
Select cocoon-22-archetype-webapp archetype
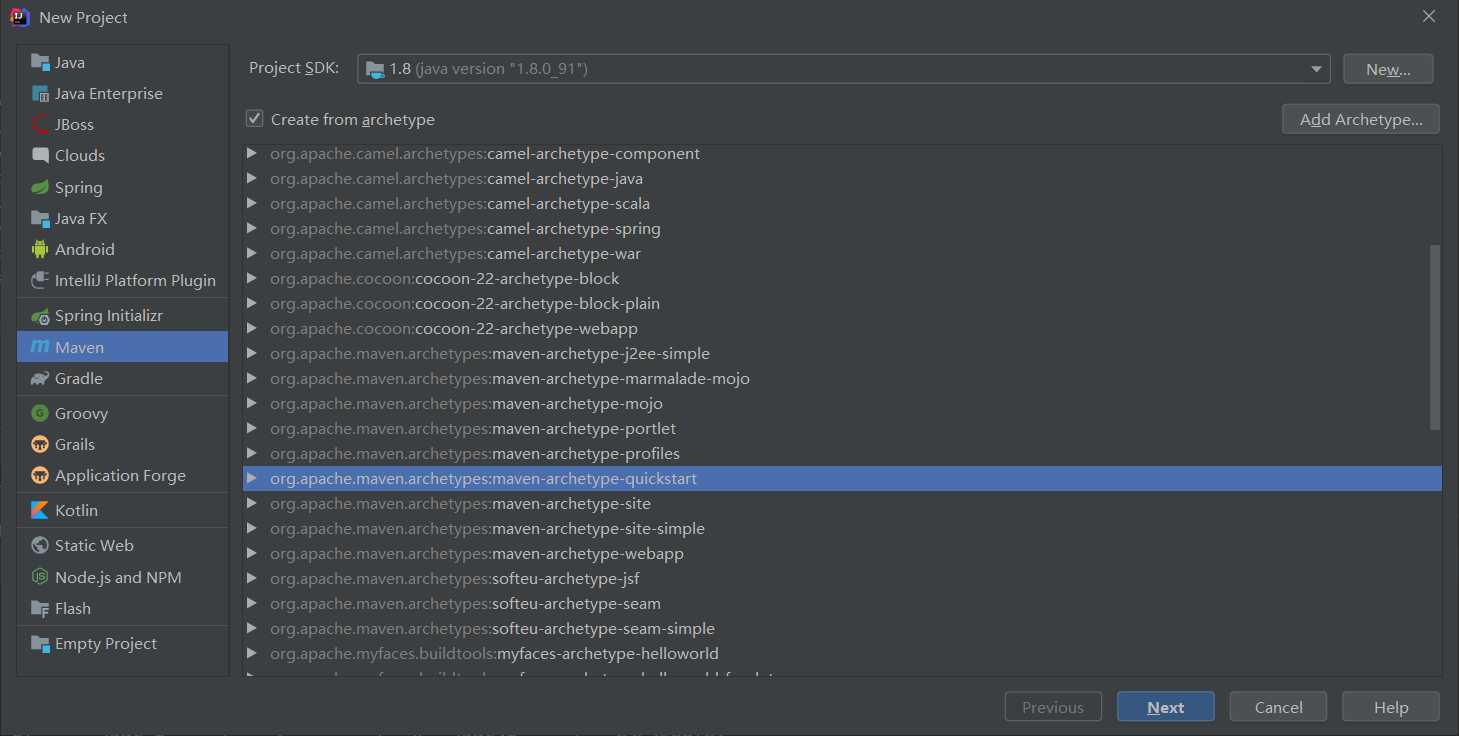tap(842, 328)
